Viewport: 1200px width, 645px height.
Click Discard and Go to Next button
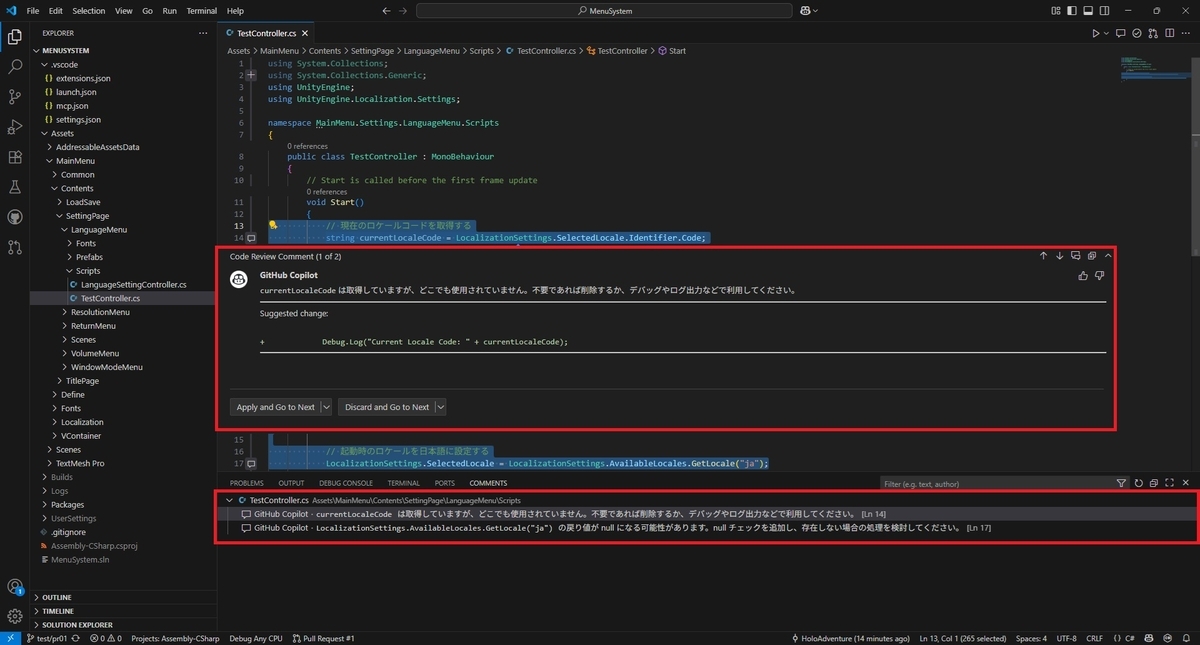click(x=387, y=407)
